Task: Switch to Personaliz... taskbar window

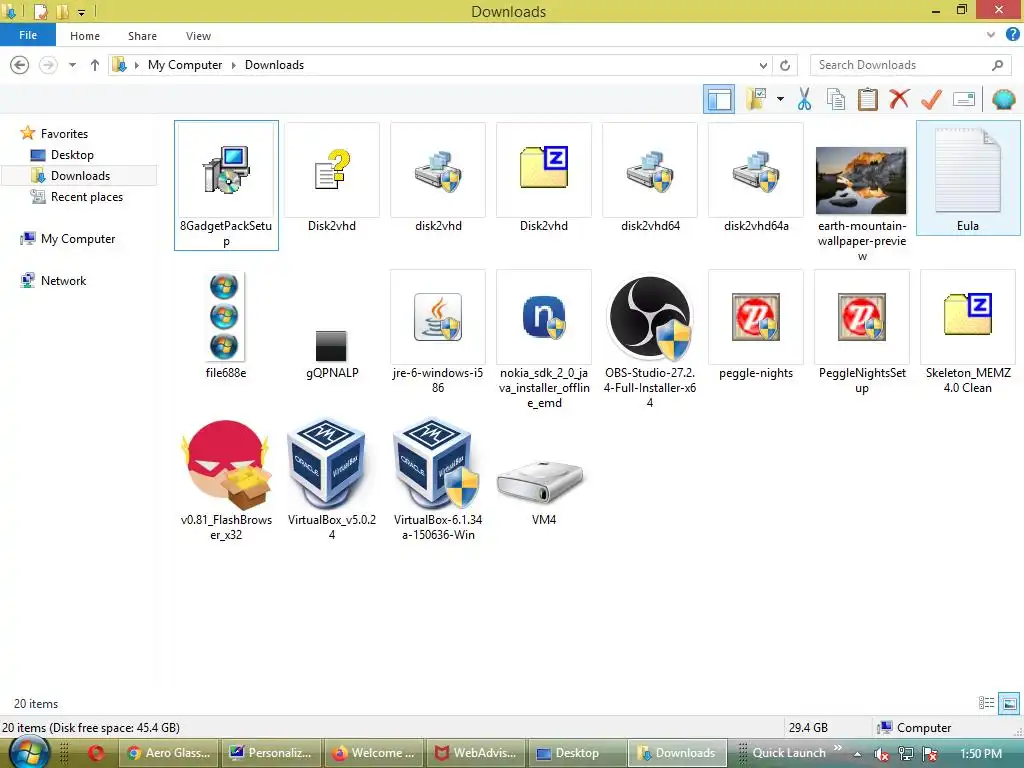Action: [x=271, y=753]
